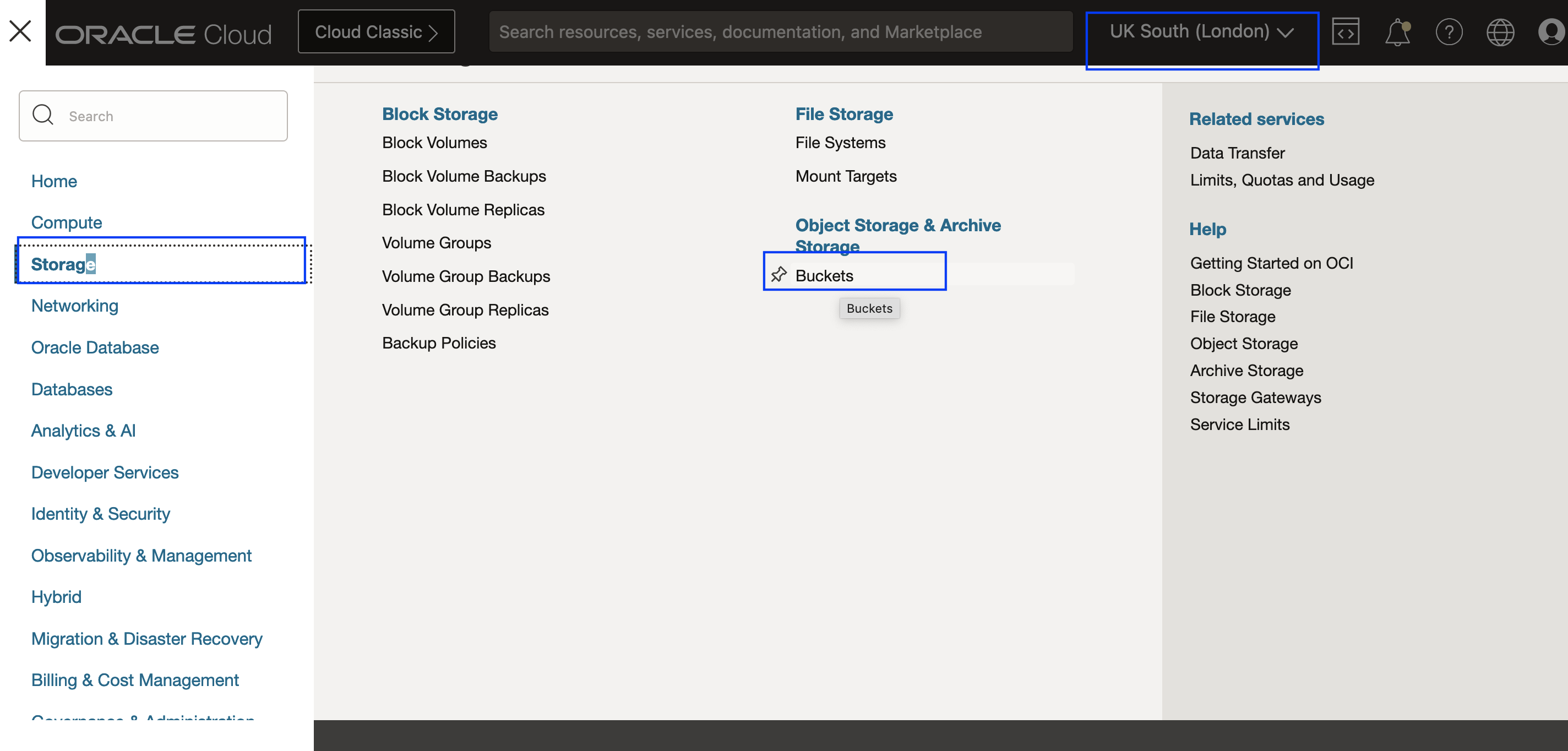Select Migration & Disaster Recovery category

[x=146, y=639]
